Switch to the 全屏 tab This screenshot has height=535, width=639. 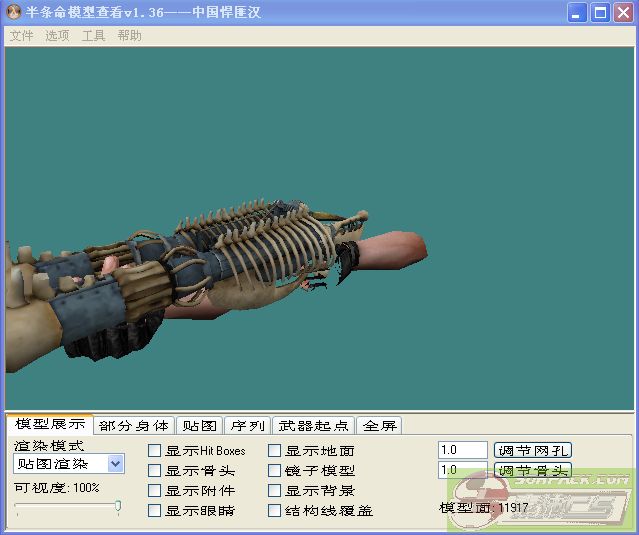click(x=379, y=426)
